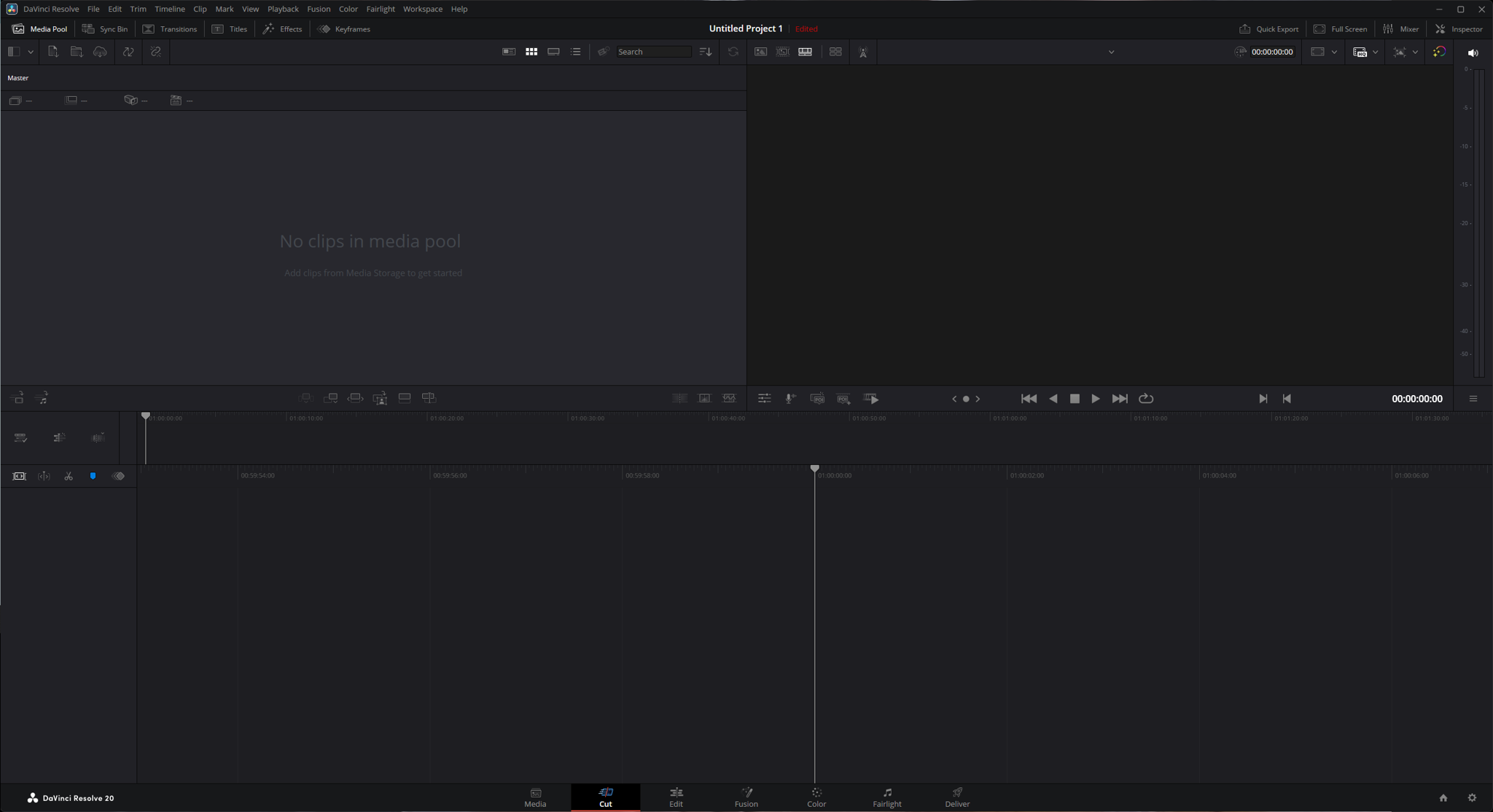
Task: Open the record voiceover microphone tool
Action: click(790, 399)
